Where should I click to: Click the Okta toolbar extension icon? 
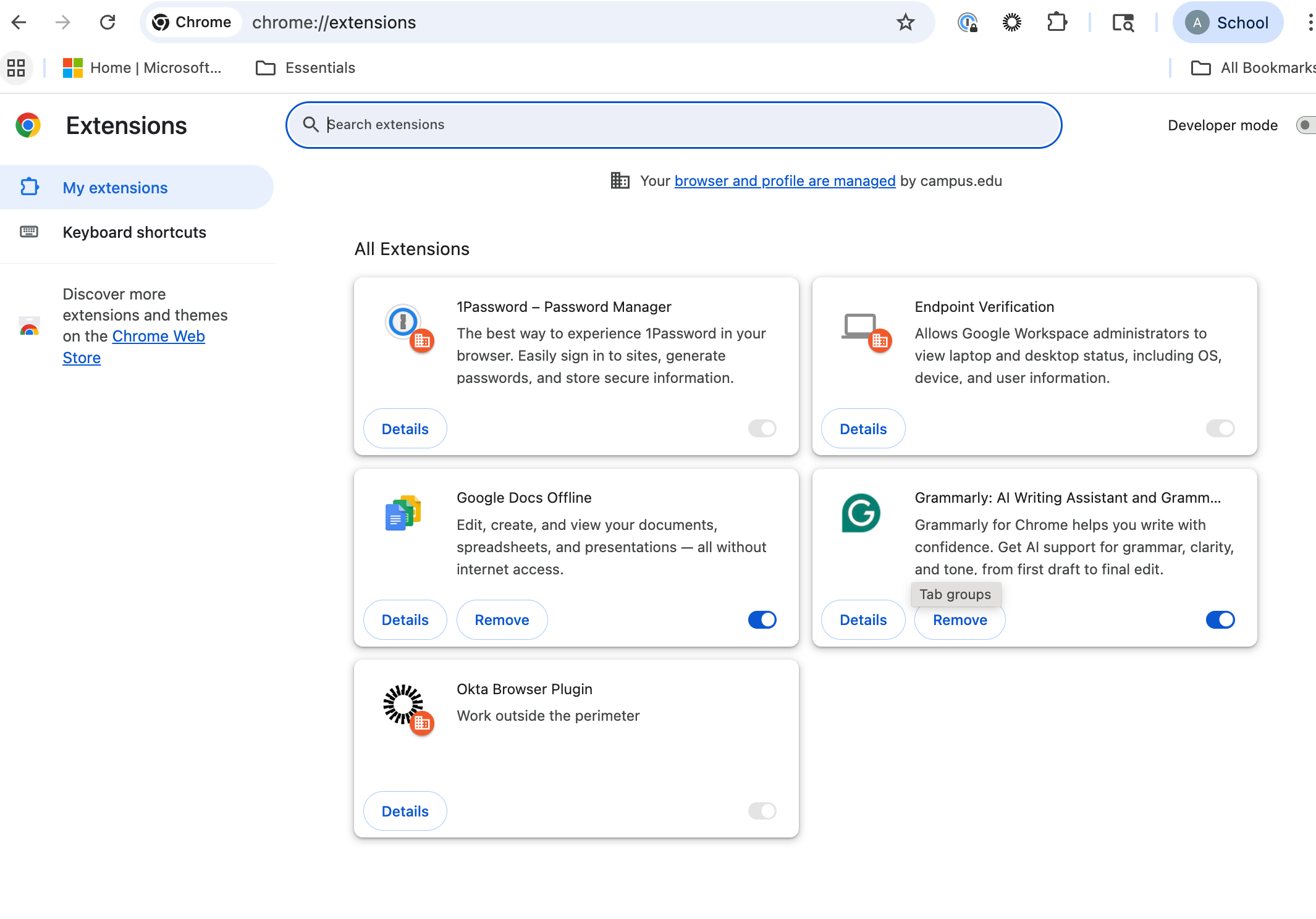(x=1011, y=23)
